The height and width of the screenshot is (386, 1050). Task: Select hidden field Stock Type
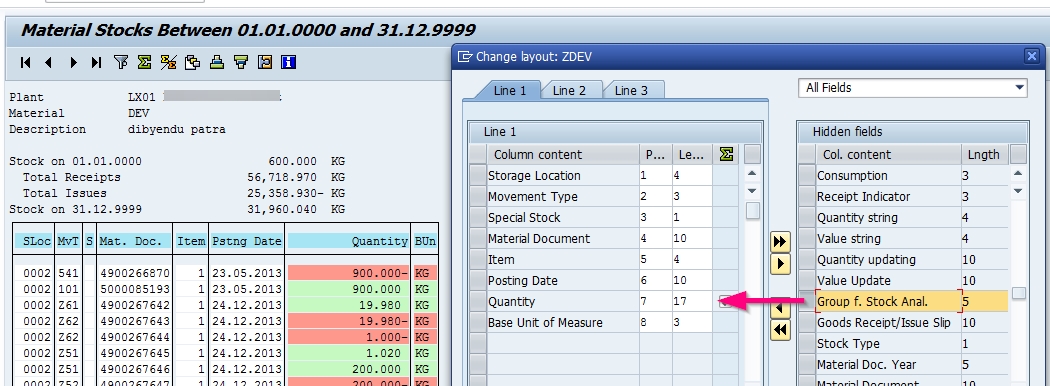[x=888, y=344]
